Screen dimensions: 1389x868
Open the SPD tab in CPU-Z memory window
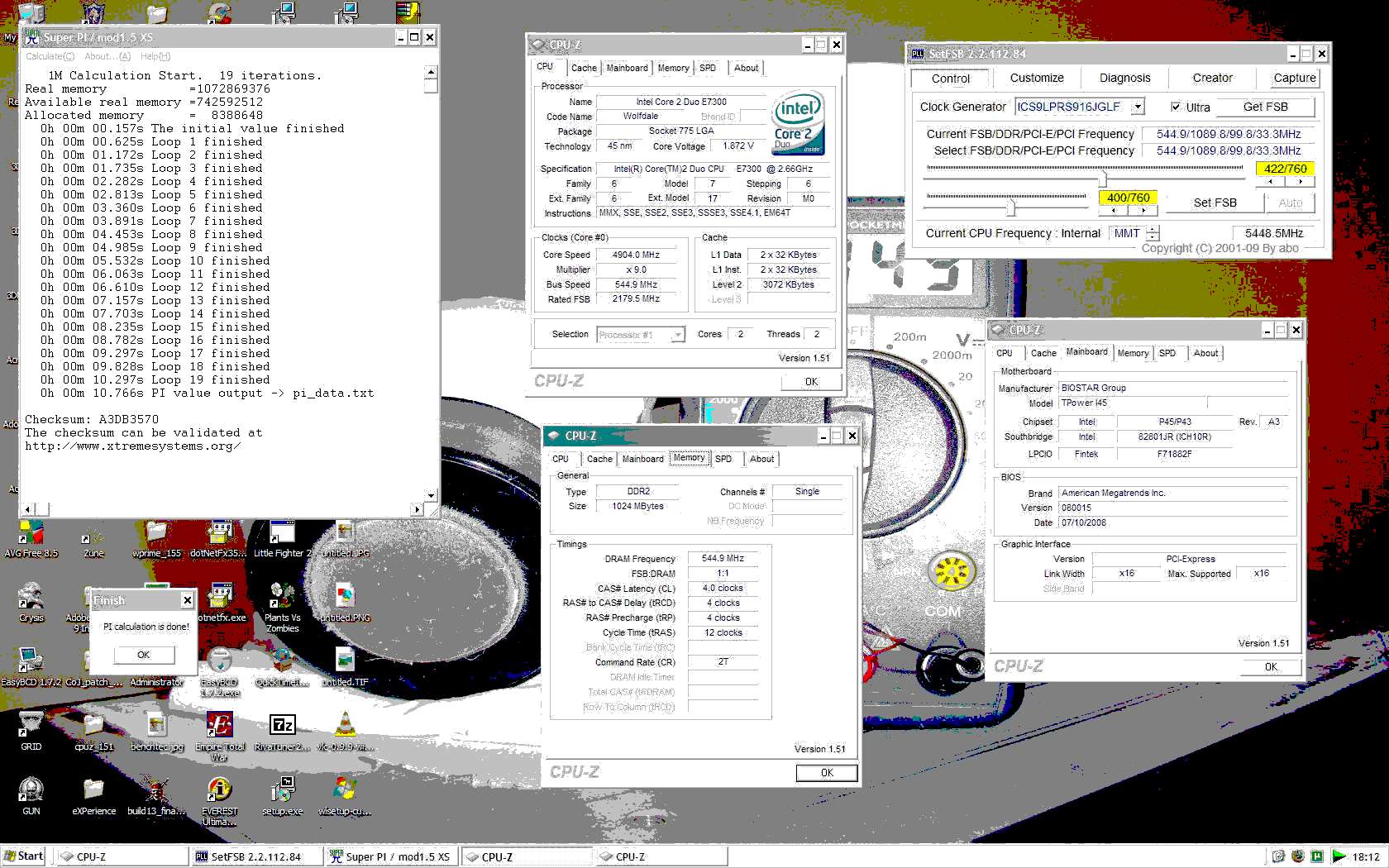723,459
